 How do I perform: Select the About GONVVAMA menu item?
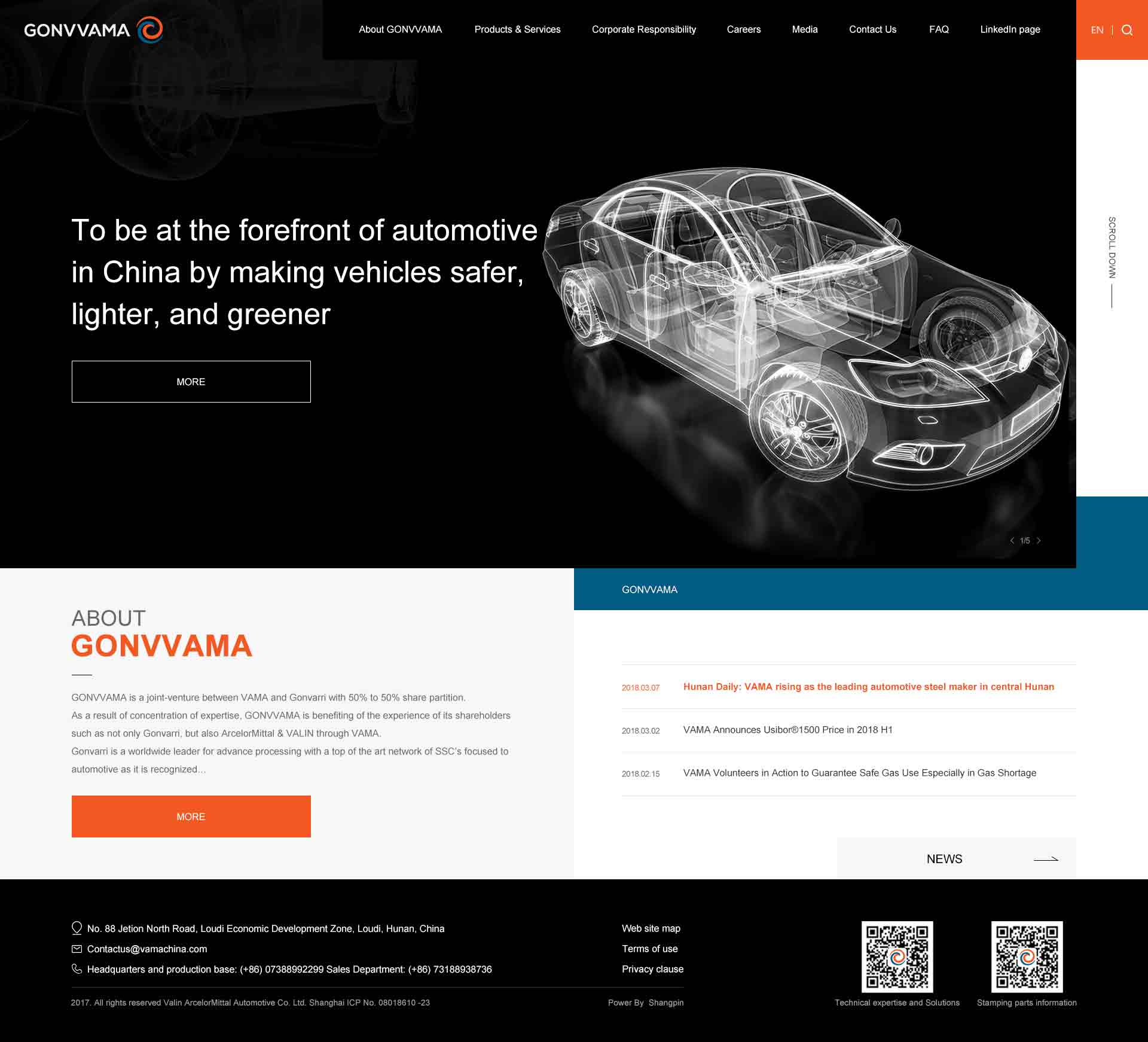point(400,30)
